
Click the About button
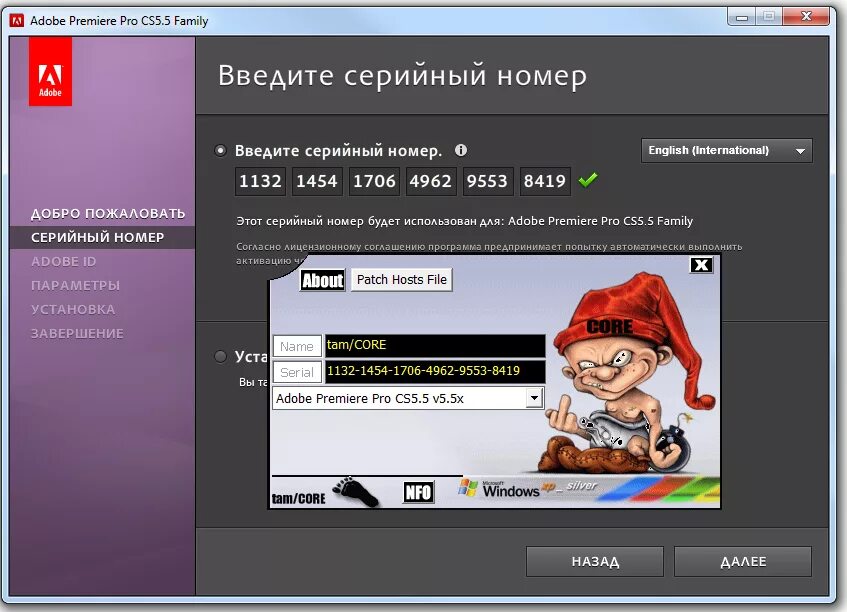(322, 280)
